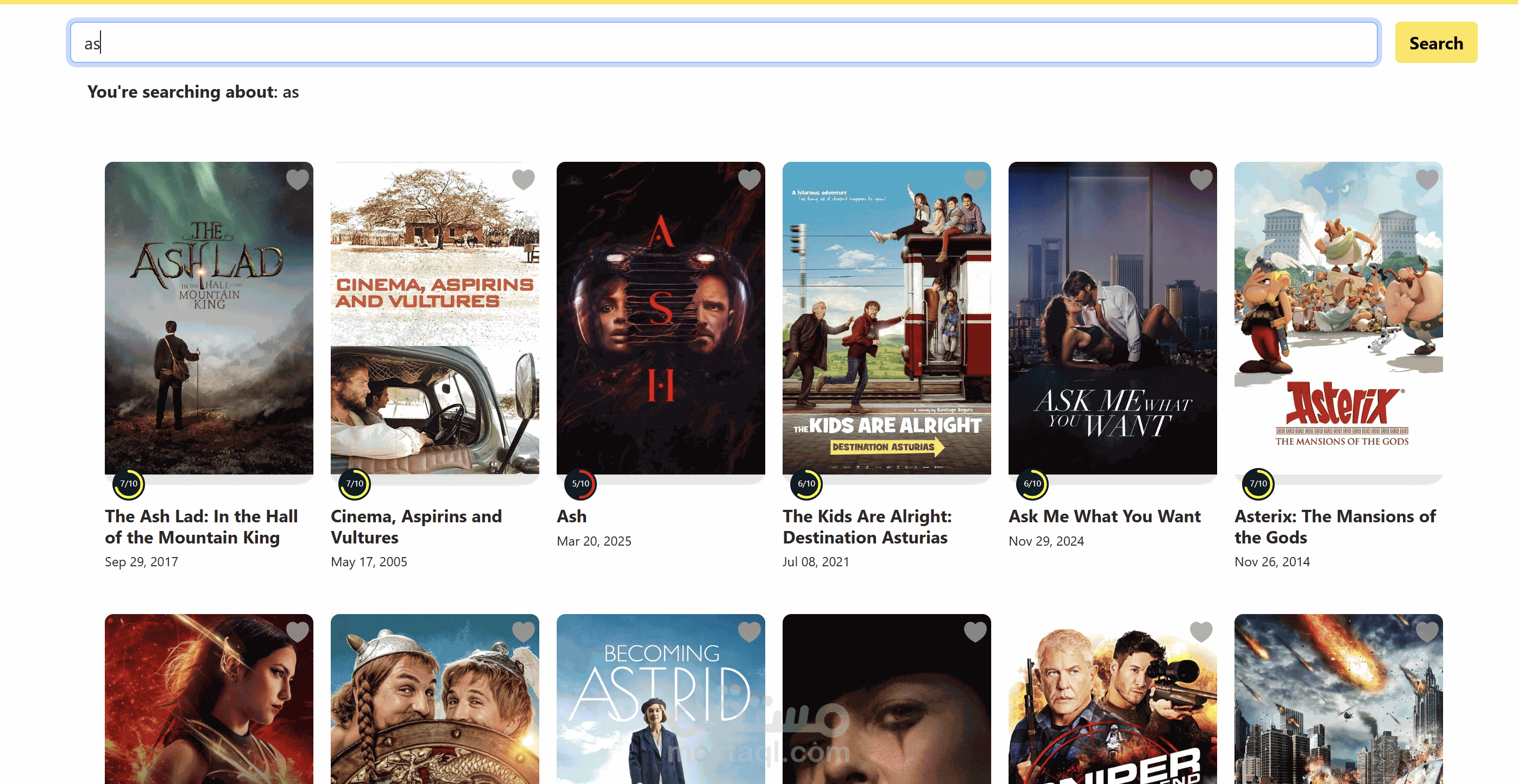Favorite The Kids Are Alright poster heart
Screen dimensions: 1518x784
tap(975, 179)
